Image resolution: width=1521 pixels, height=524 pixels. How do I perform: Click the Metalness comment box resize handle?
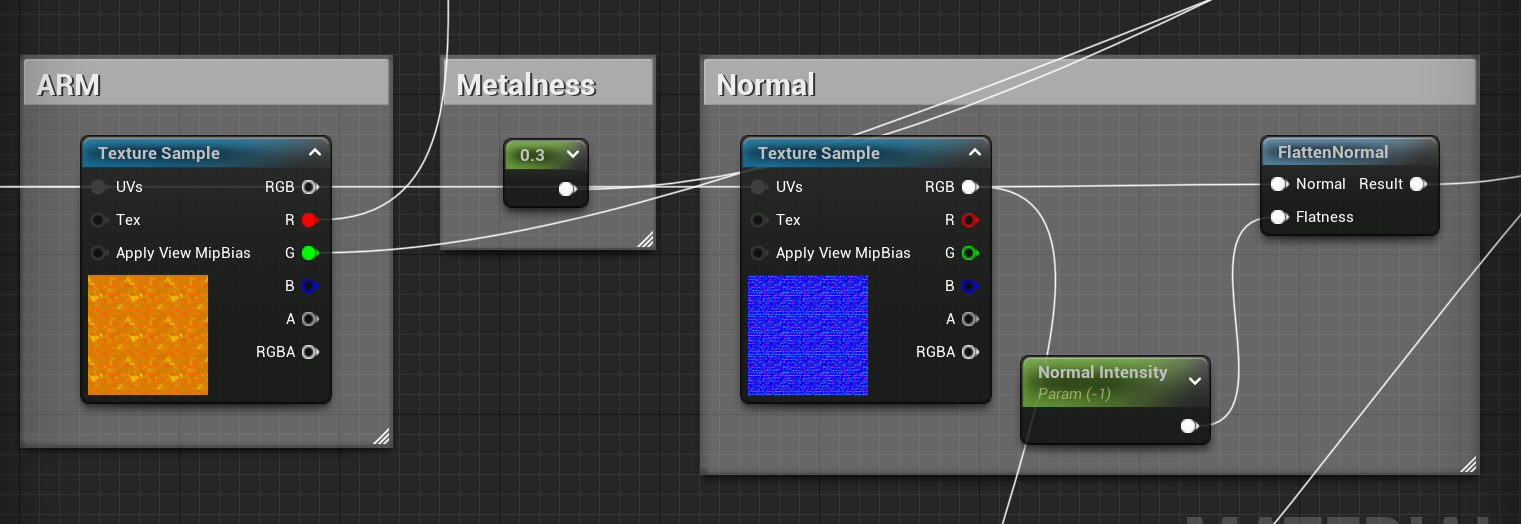click(645, 238)
